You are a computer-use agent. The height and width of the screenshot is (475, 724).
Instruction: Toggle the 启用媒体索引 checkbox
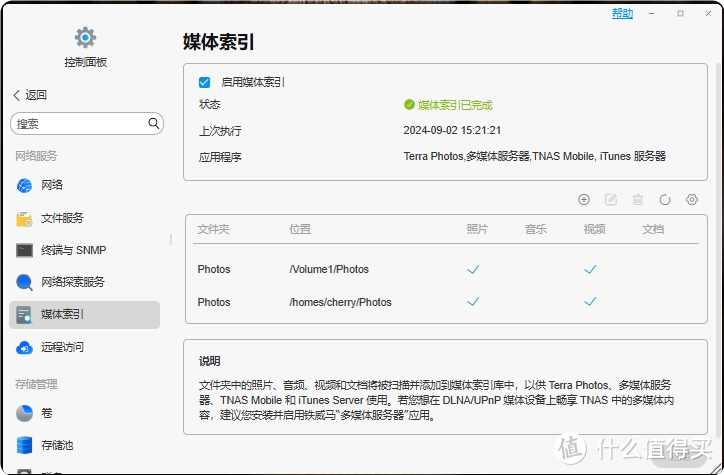point(204,83)
